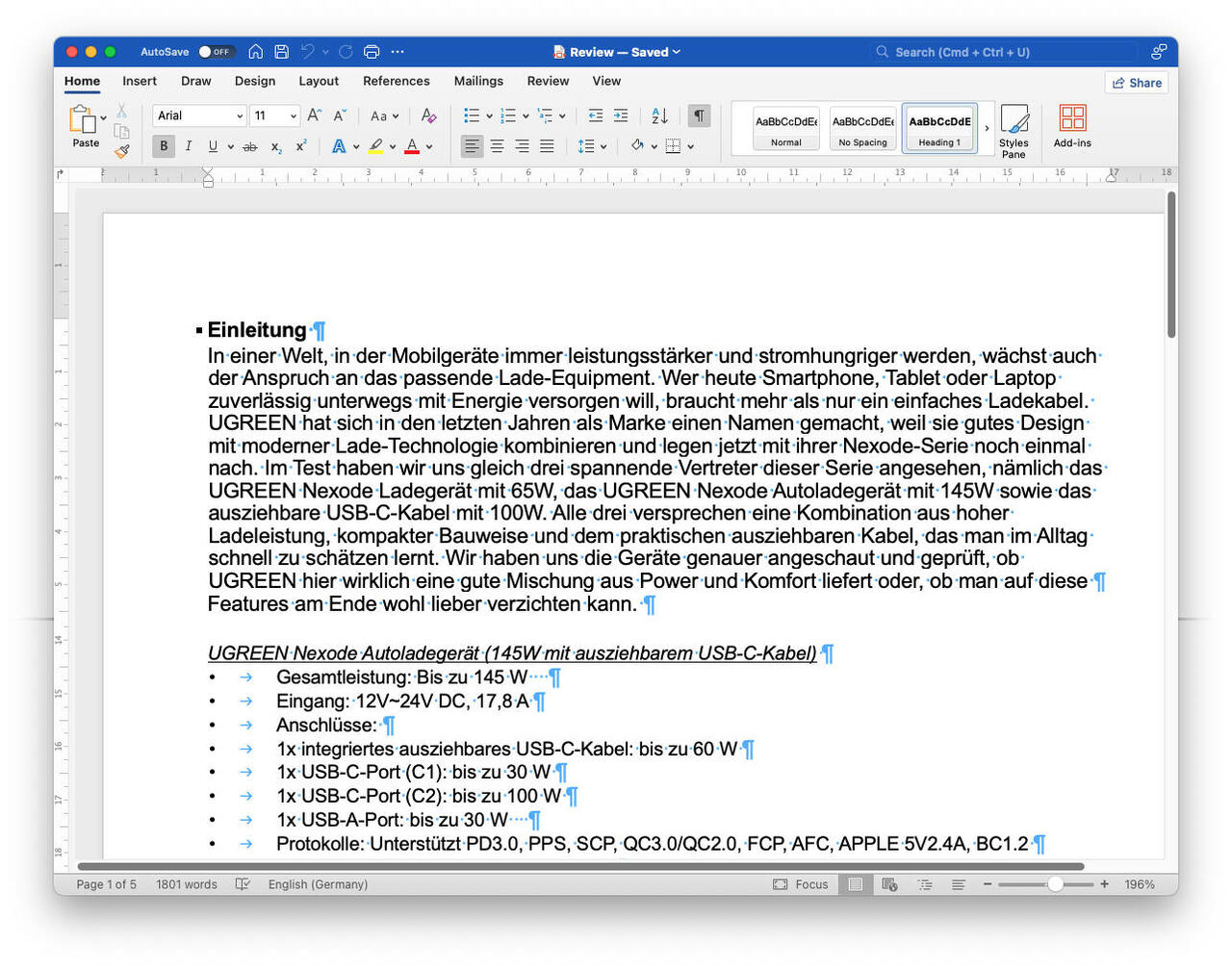Click the Cut scissors icon
Viewport: 1232px width, 970px height.
pyautogui.click(x=122, y=111)
